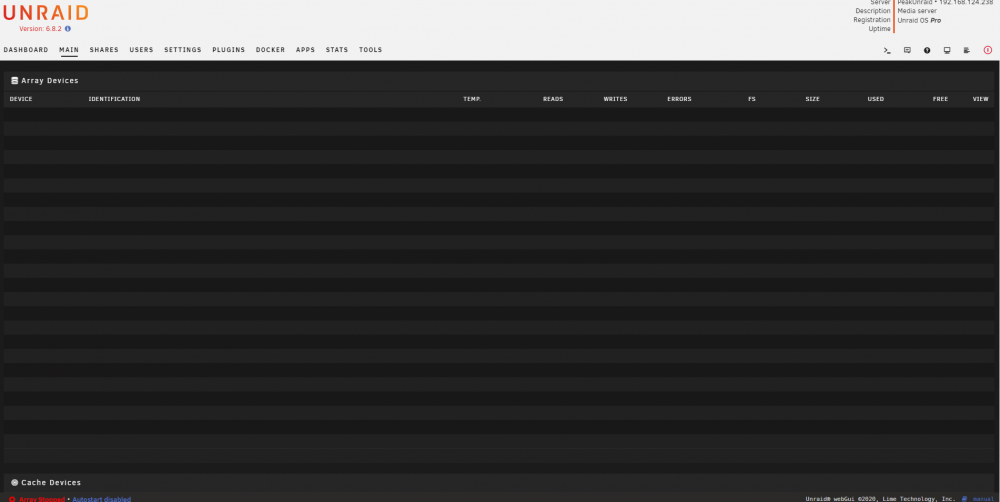Open the Plugins tab
The width and height of the screenshot is (1000, 502).
click(x=229, y=50)
